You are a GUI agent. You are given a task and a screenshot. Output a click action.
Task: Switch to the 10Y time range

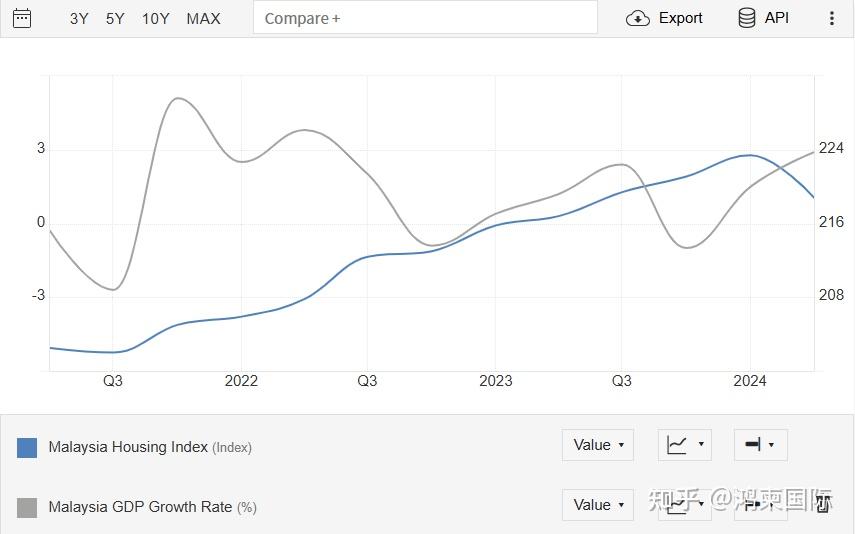coord(156,18)
